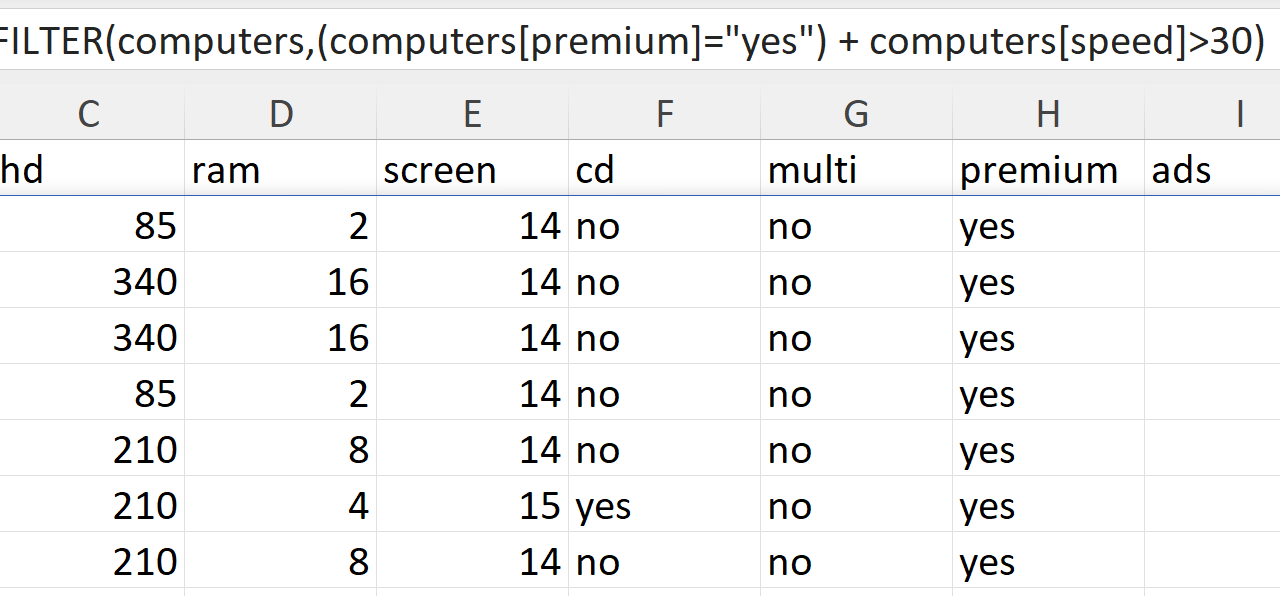Select the multi cell in the row with screen 15
The height and width of the screenshot is (596, 1280).
coord(856,507)
